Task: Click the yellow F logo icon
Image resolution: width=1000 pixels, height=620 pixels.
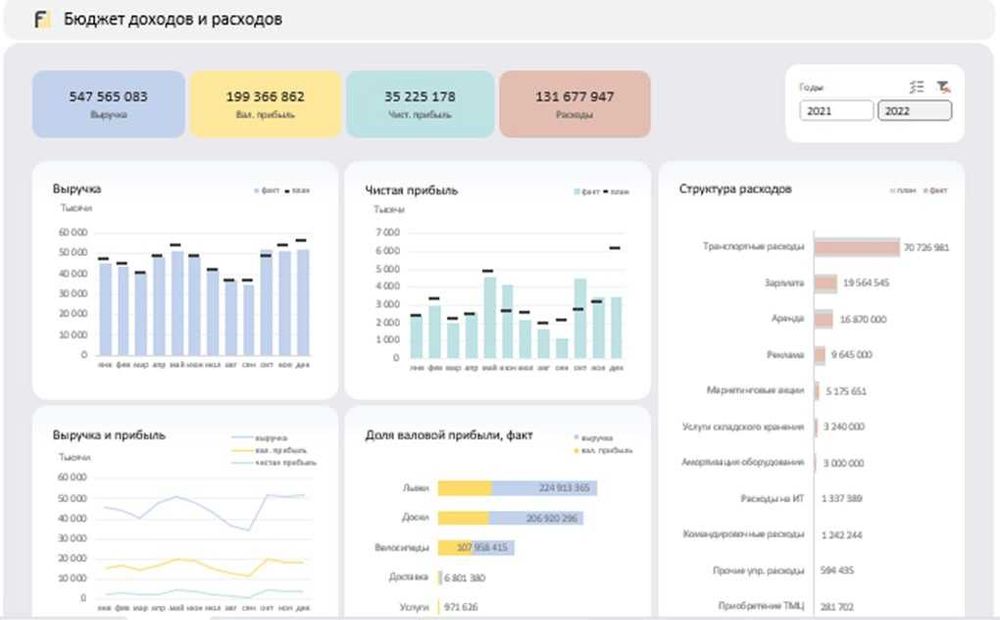Action: pyautogui.click(x=42, y=19)
